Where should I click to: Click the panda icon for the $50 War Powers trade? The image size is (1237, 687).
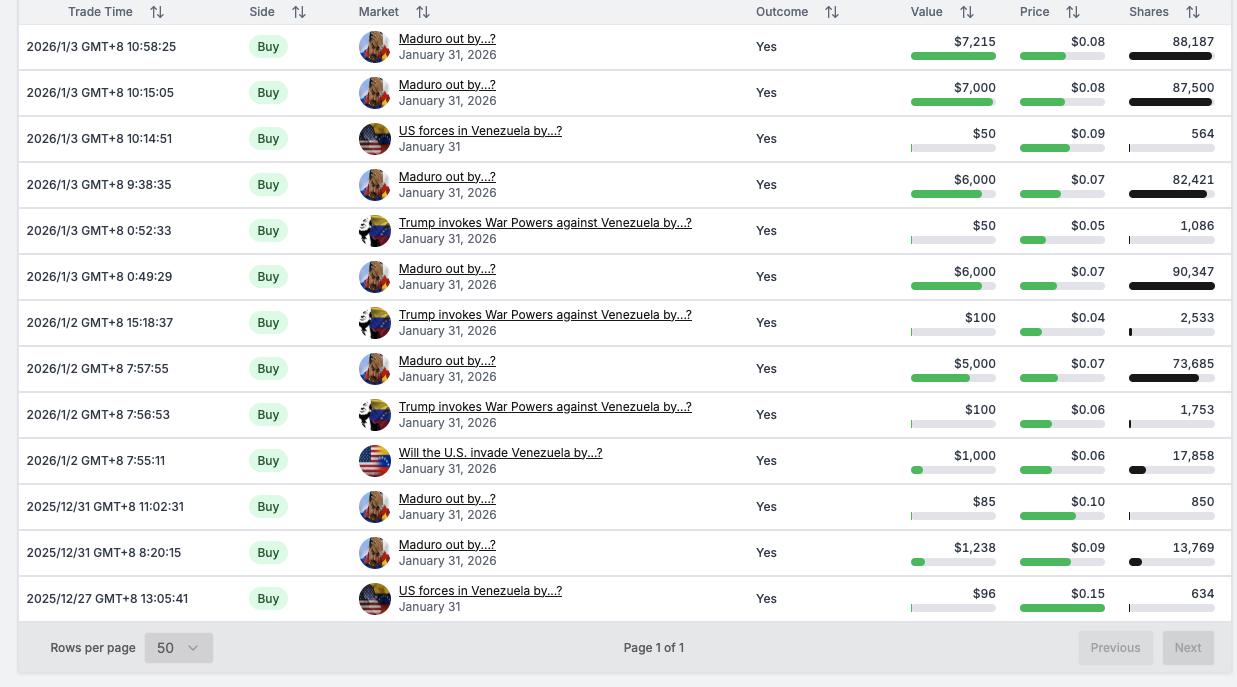coord(375,231)
